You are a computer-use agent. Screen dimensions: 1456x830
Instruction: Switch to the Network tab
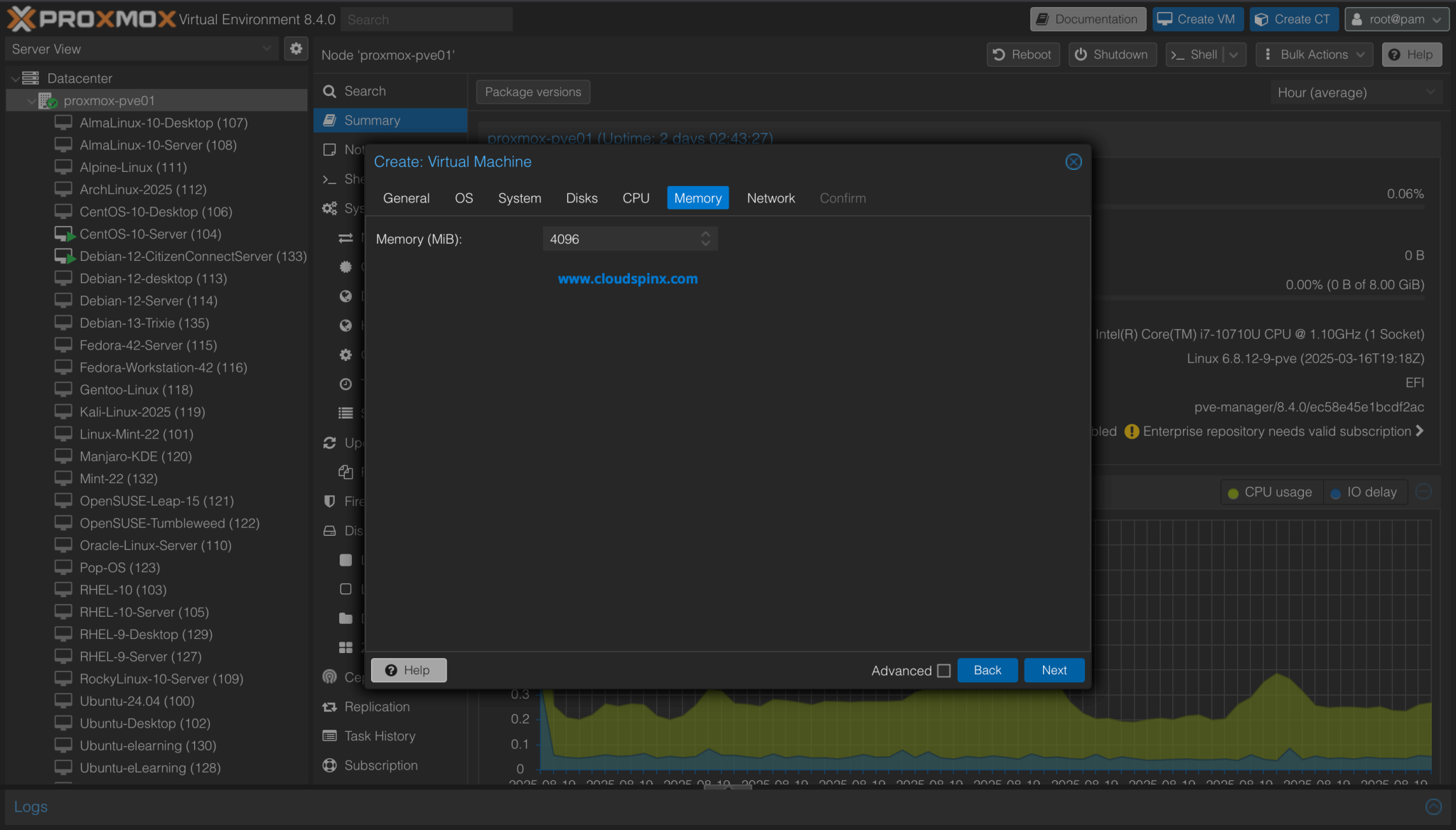(x=770, y=198)
